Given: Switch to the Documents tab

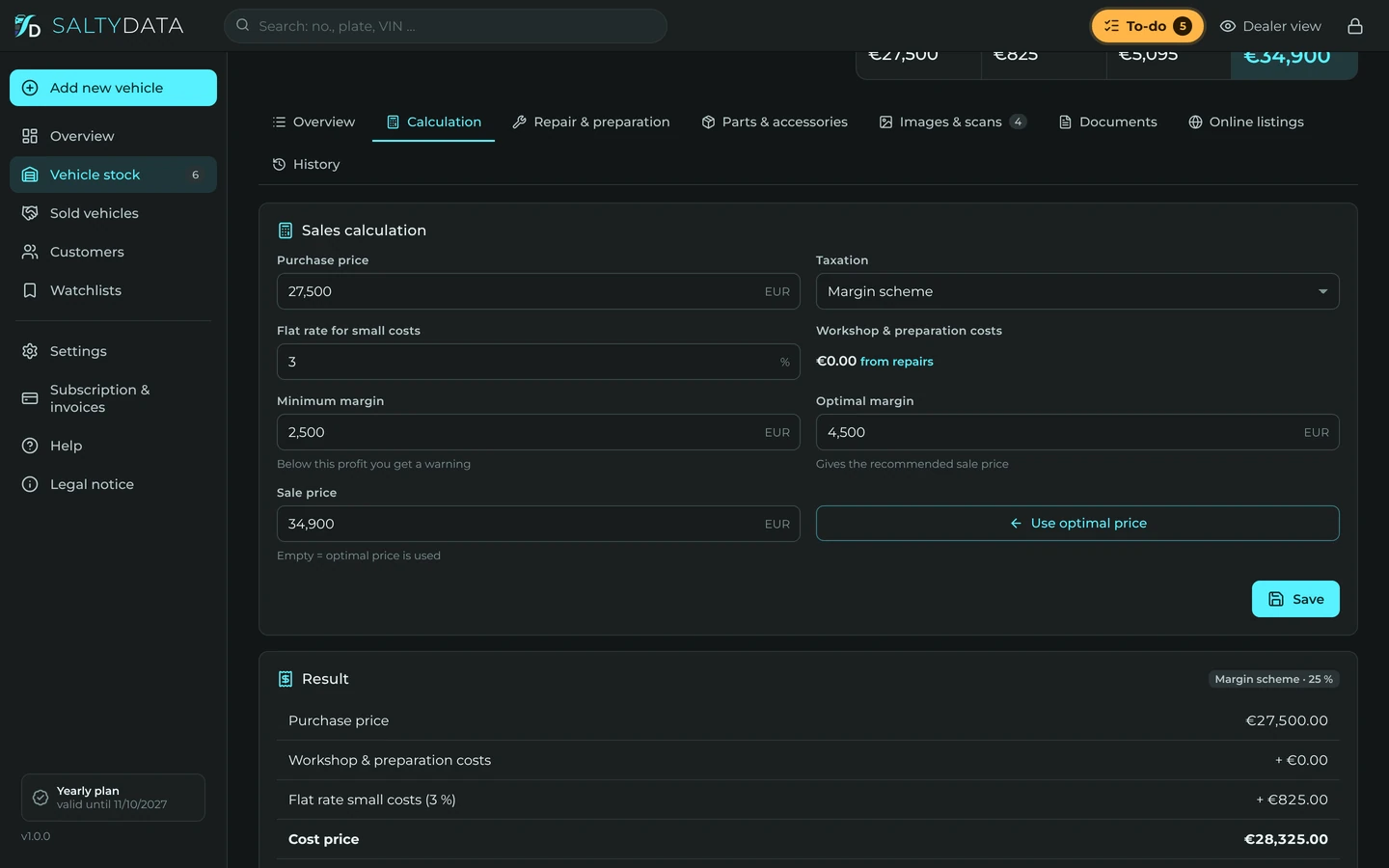Looking at the screenshot, I should [x=1108, y=122].
